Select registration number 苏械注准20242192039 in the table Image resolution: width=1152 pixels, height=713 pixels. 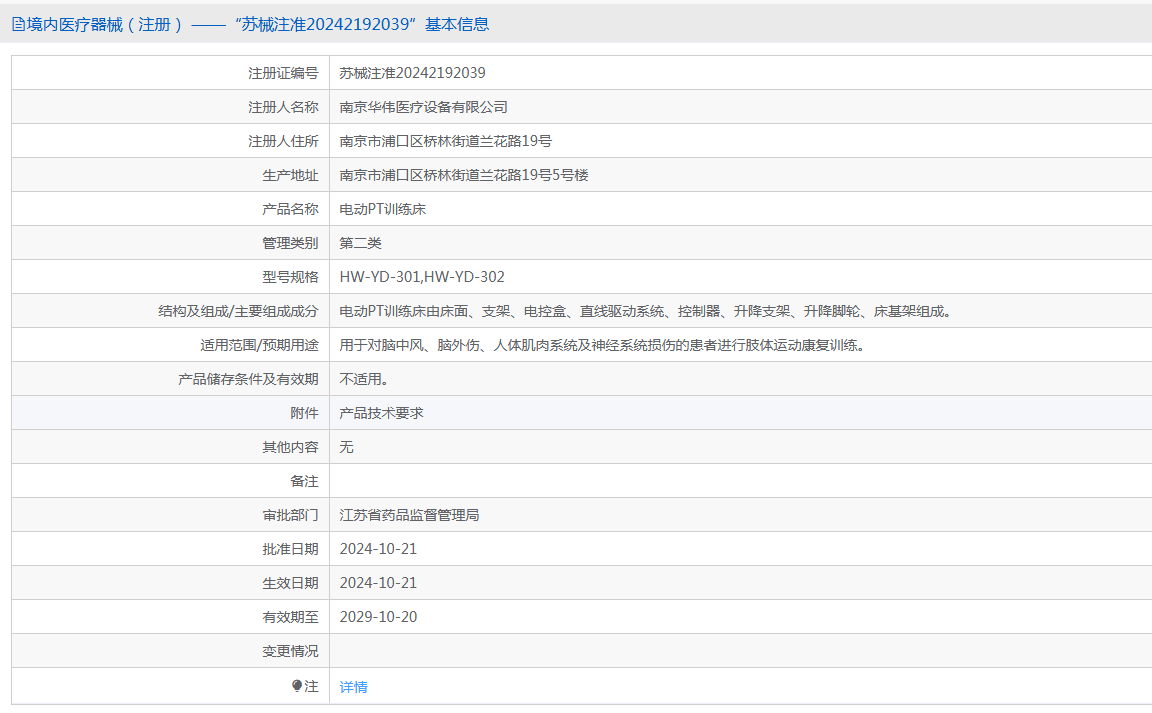pos(412,73)
